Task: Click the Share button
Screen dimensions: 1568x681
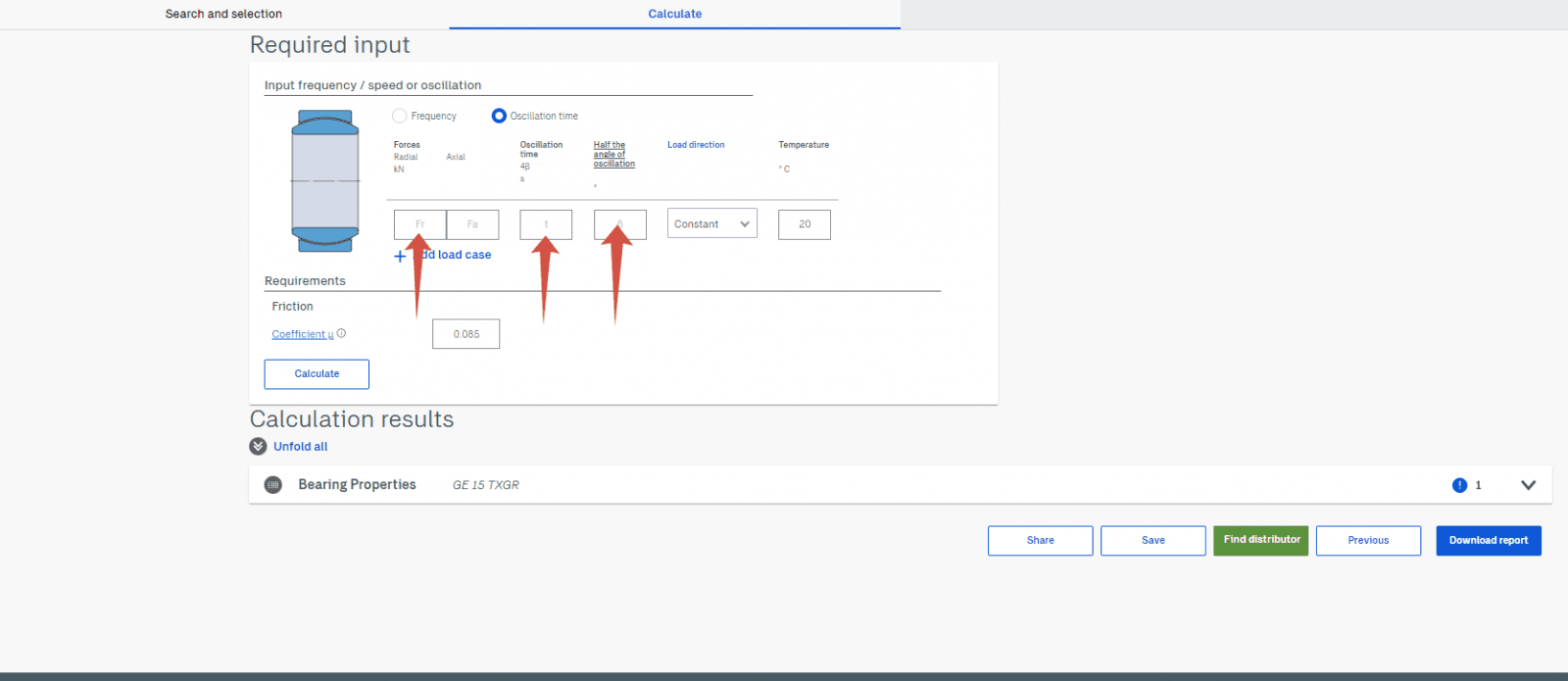Action: [1040, 541]
